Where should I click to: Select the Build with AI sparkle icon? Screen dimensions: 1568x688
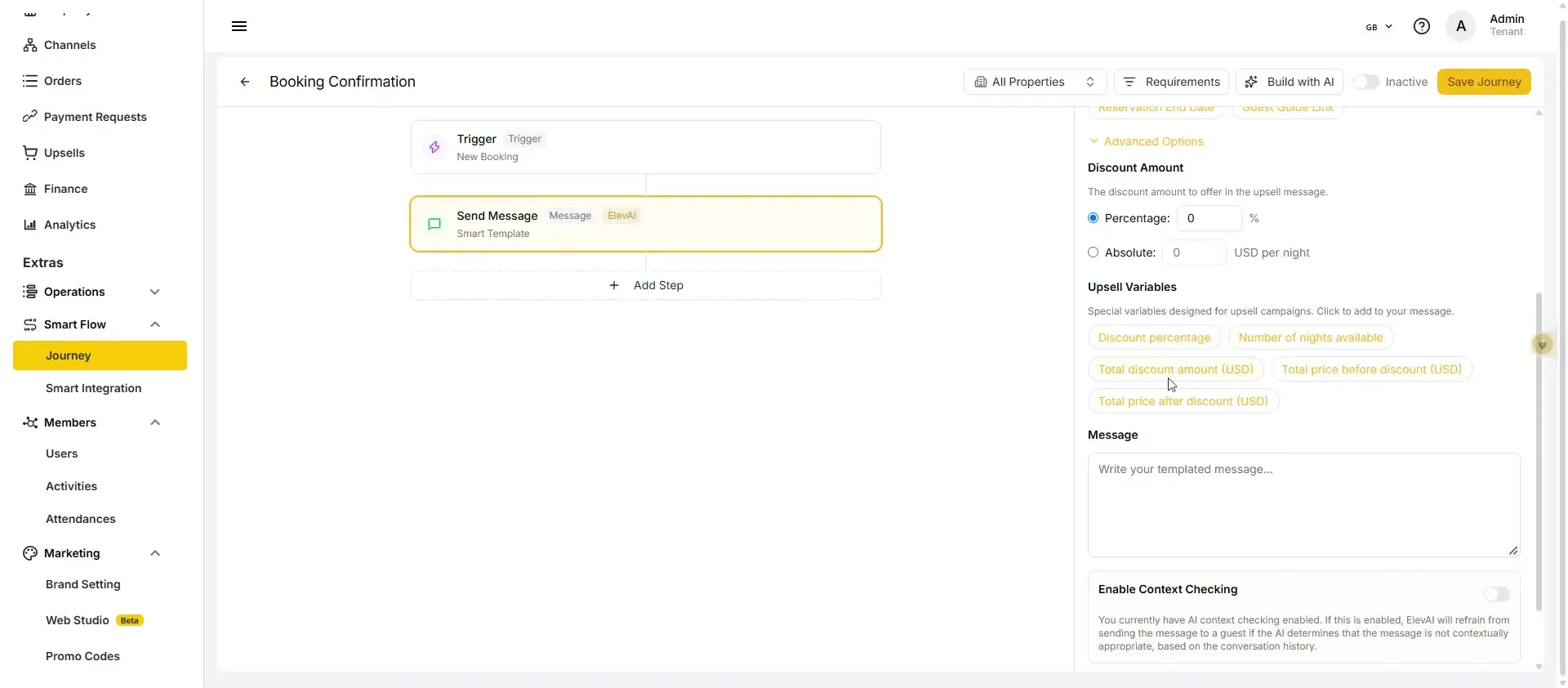coord(1251,82)
